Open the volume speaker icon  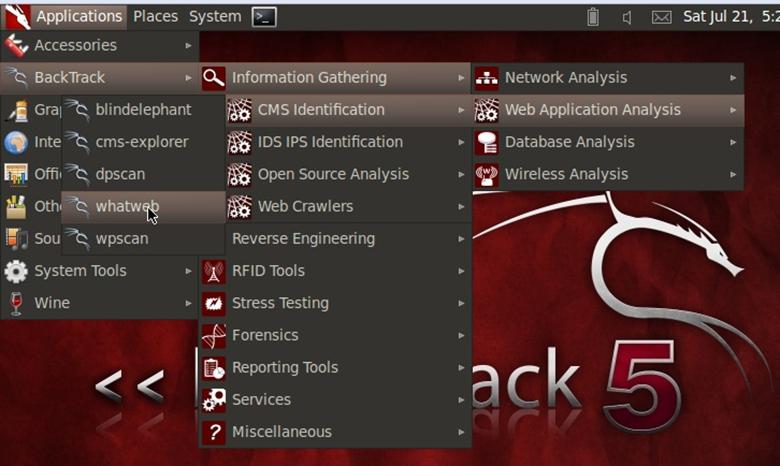(x=627, y=16)
